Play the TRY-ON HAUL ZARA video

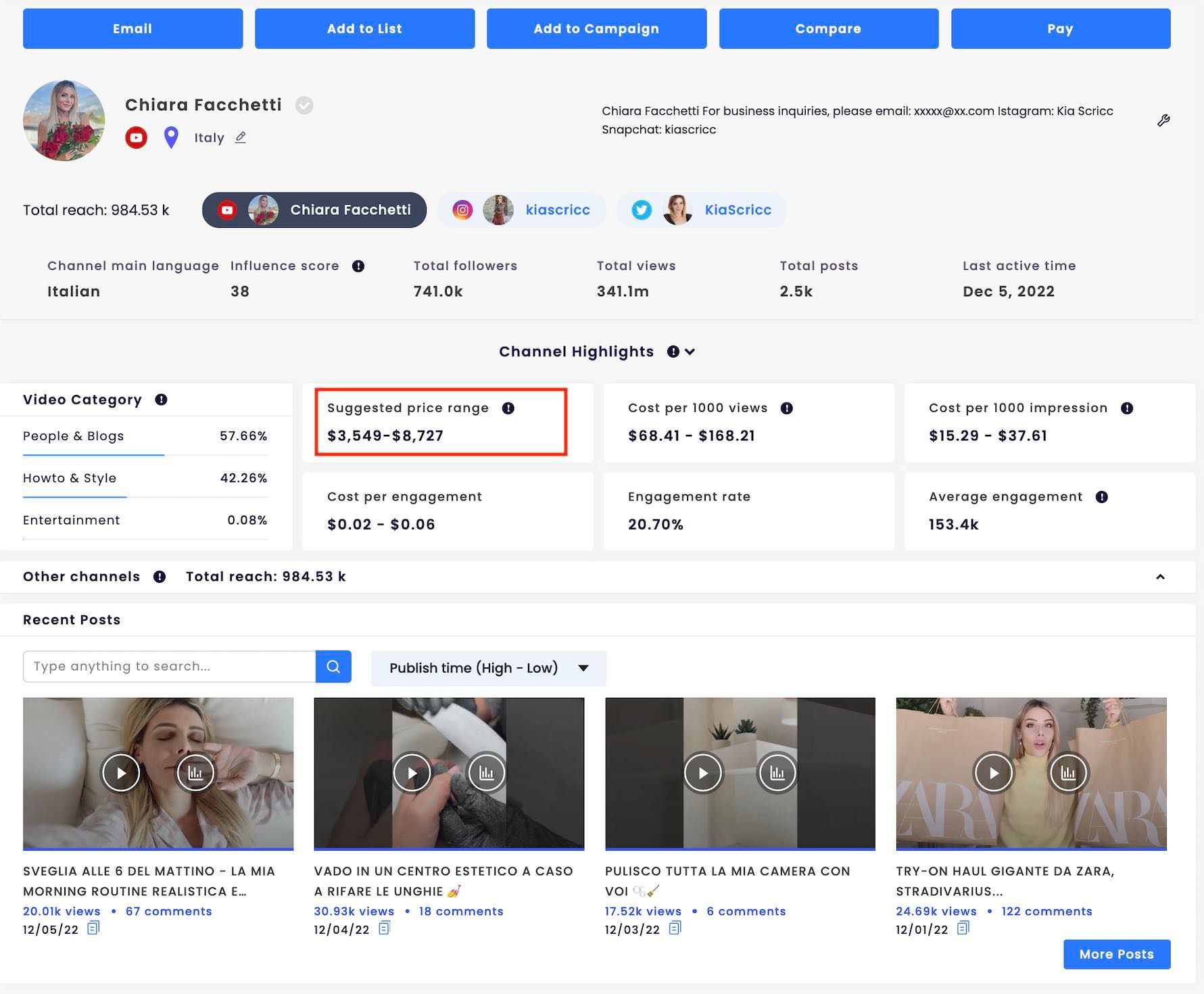tap(994, 772)
